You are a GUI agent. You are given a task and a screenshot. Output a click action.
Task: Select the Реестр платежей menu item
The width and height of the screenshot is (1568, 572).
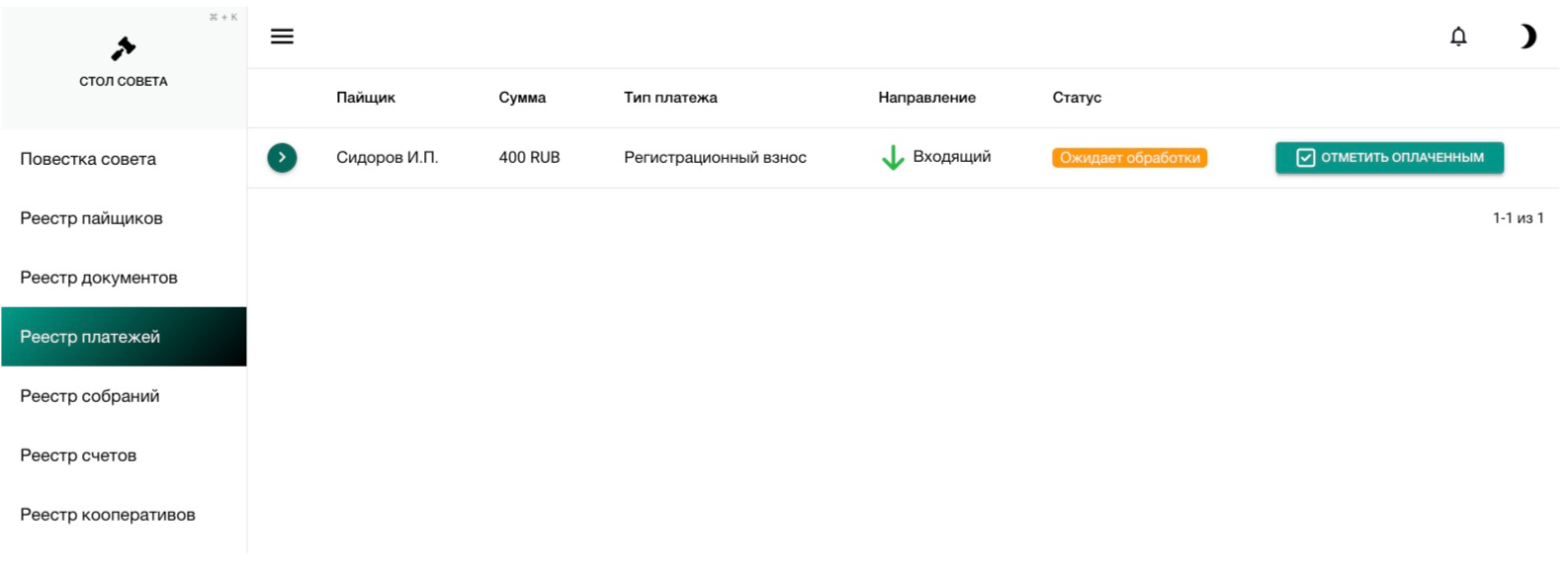click(x=90, y=337)
